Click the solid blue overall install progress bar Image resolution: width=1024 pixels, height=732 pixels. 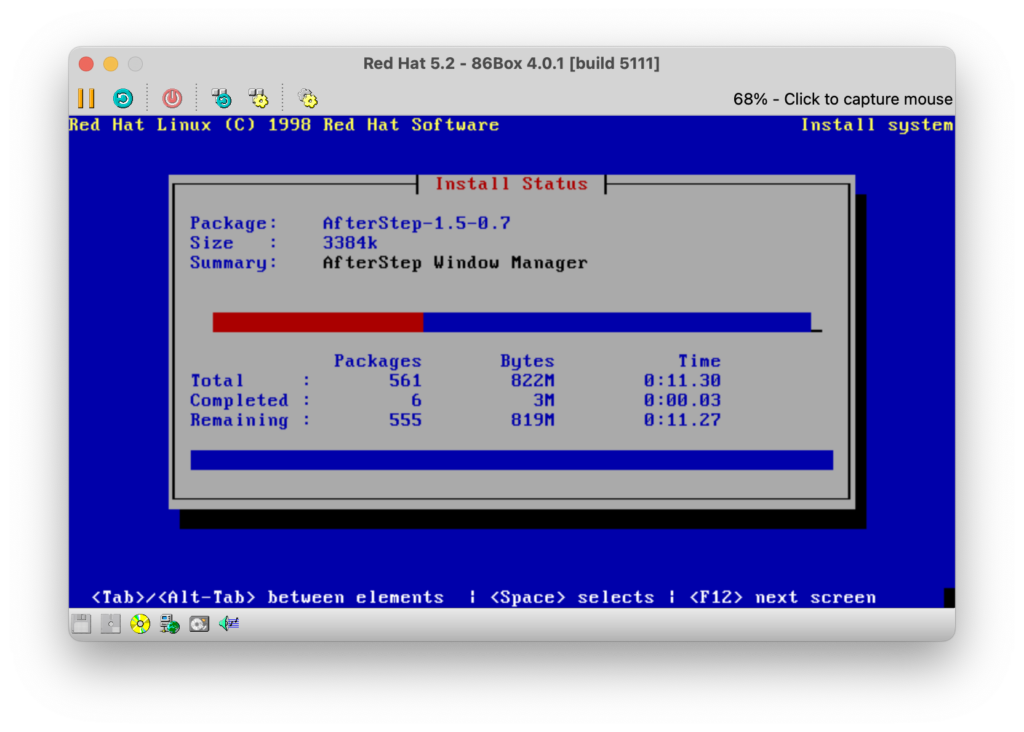point(512,460)
